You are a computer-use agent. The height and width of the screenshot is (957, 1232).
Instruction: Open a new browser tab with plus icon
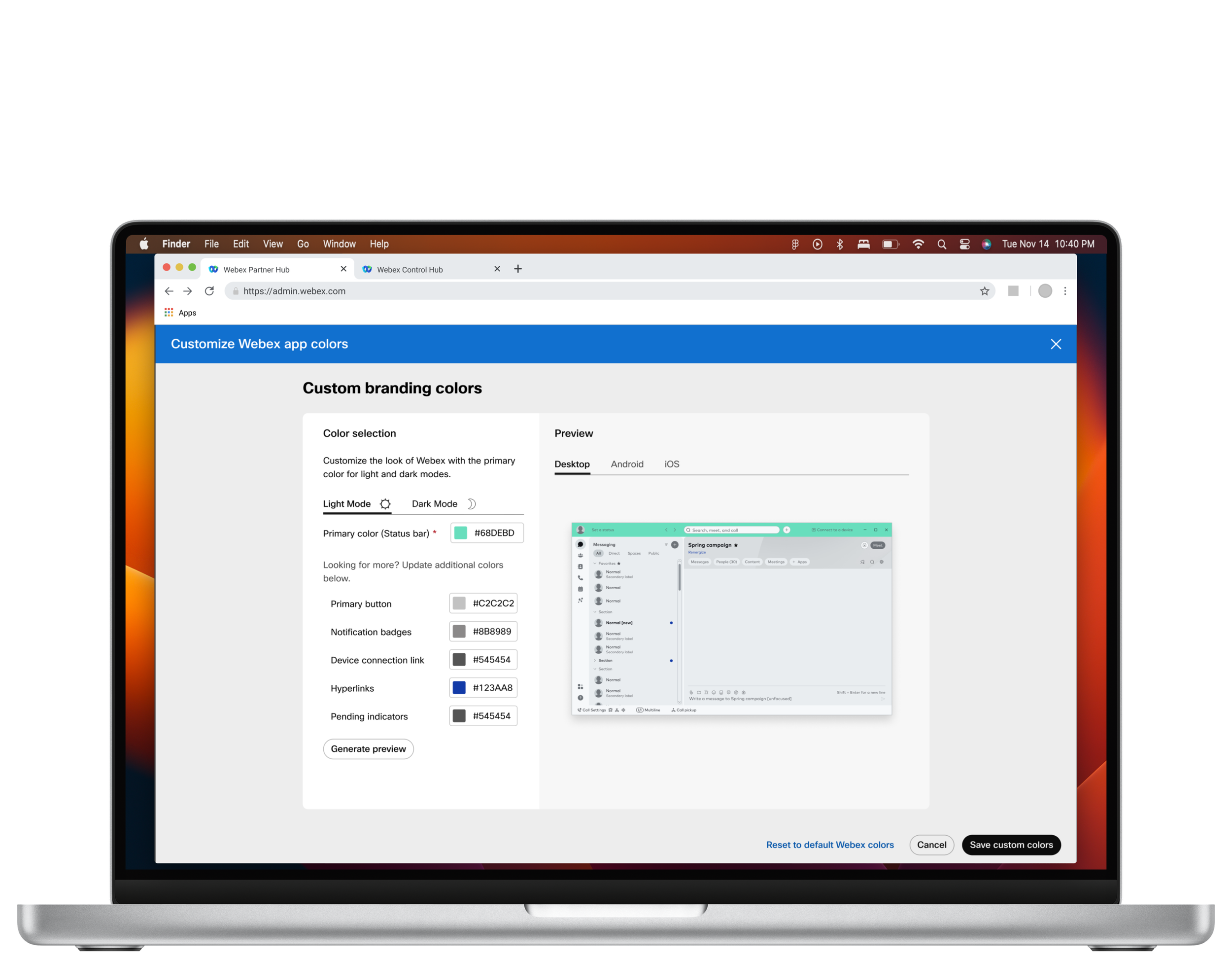[x=518, y=269]
